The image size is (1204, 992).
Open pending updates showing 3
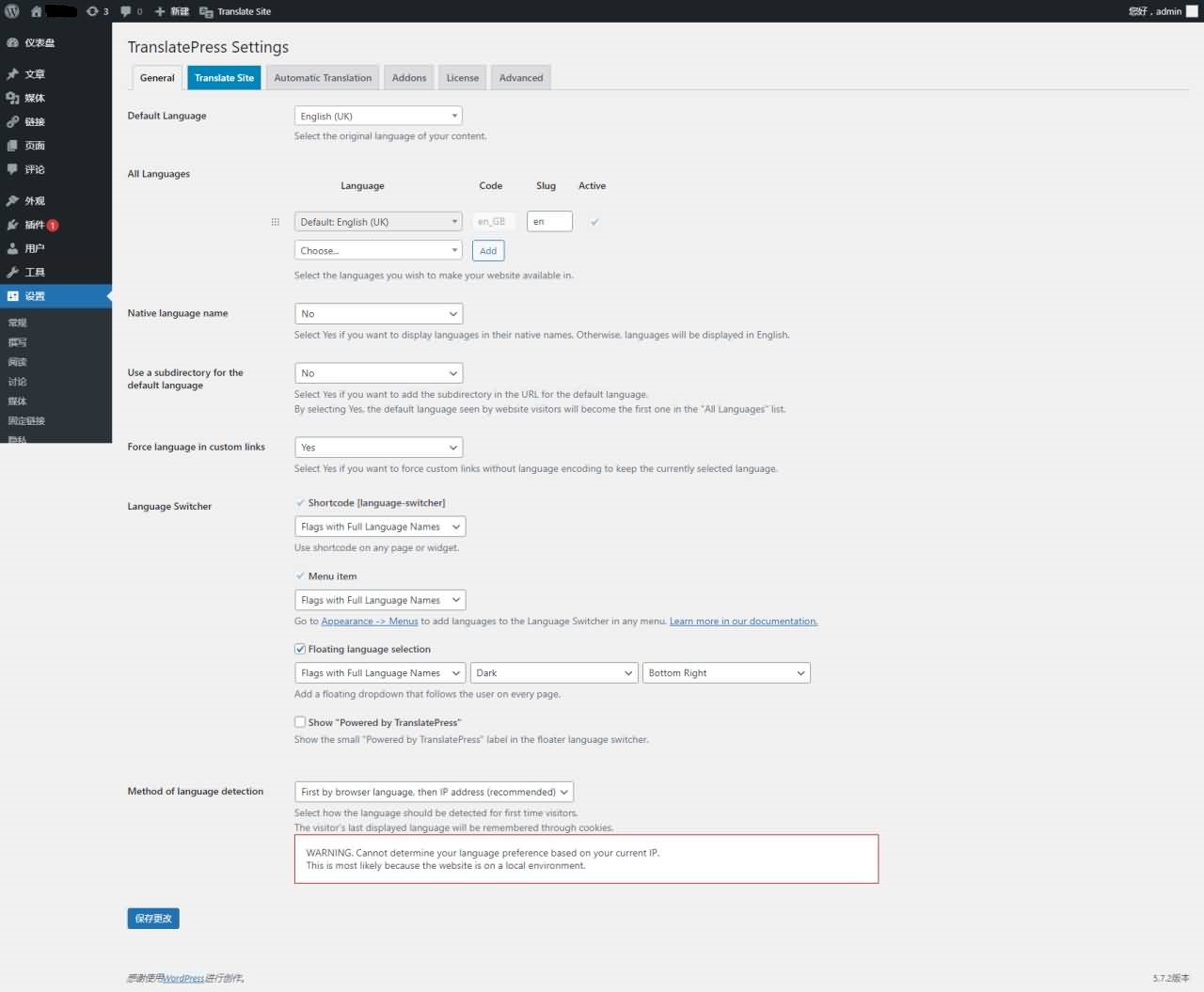pos(97,11)
